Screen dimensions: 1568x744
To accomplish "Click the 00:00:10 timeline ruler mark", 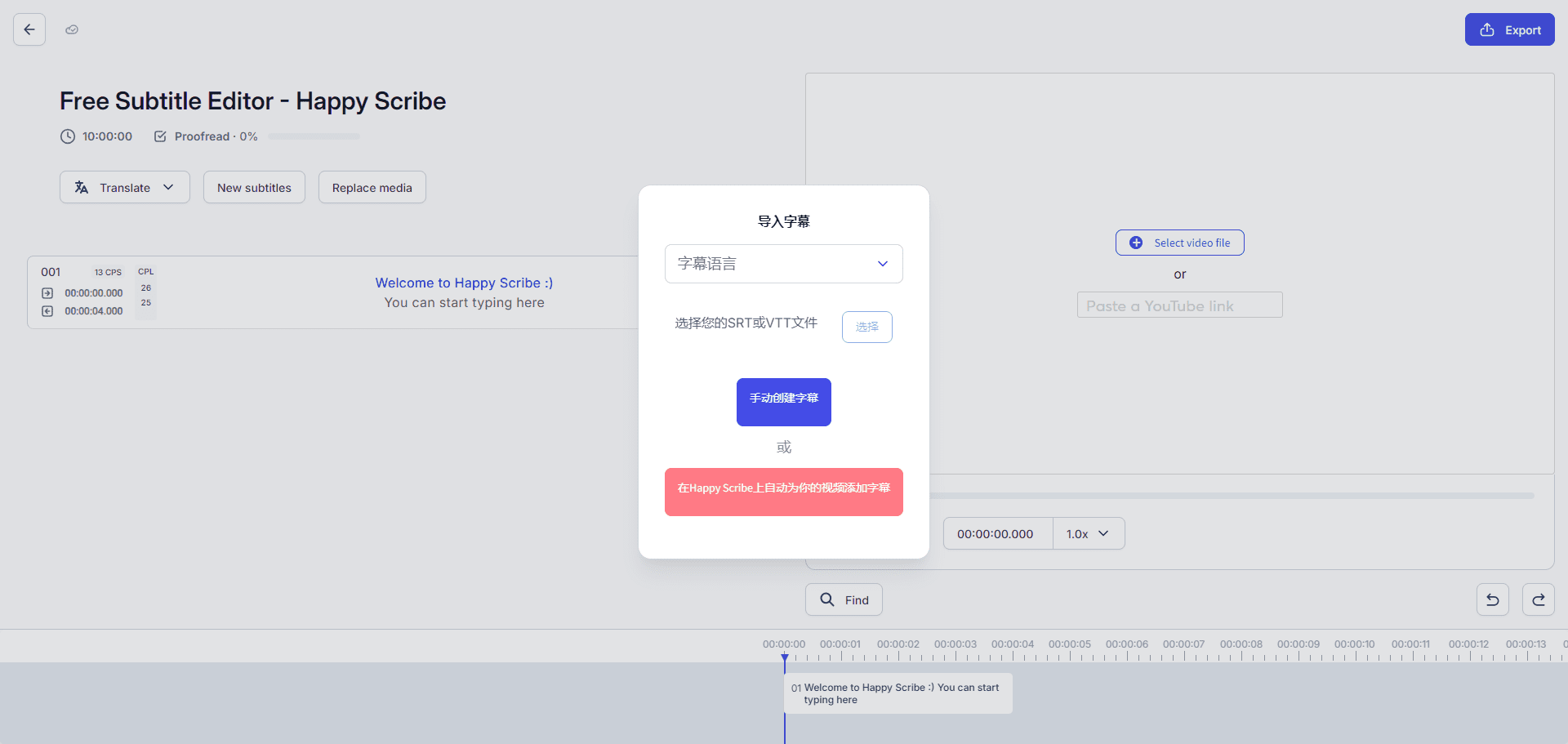I will point(1355,644).
